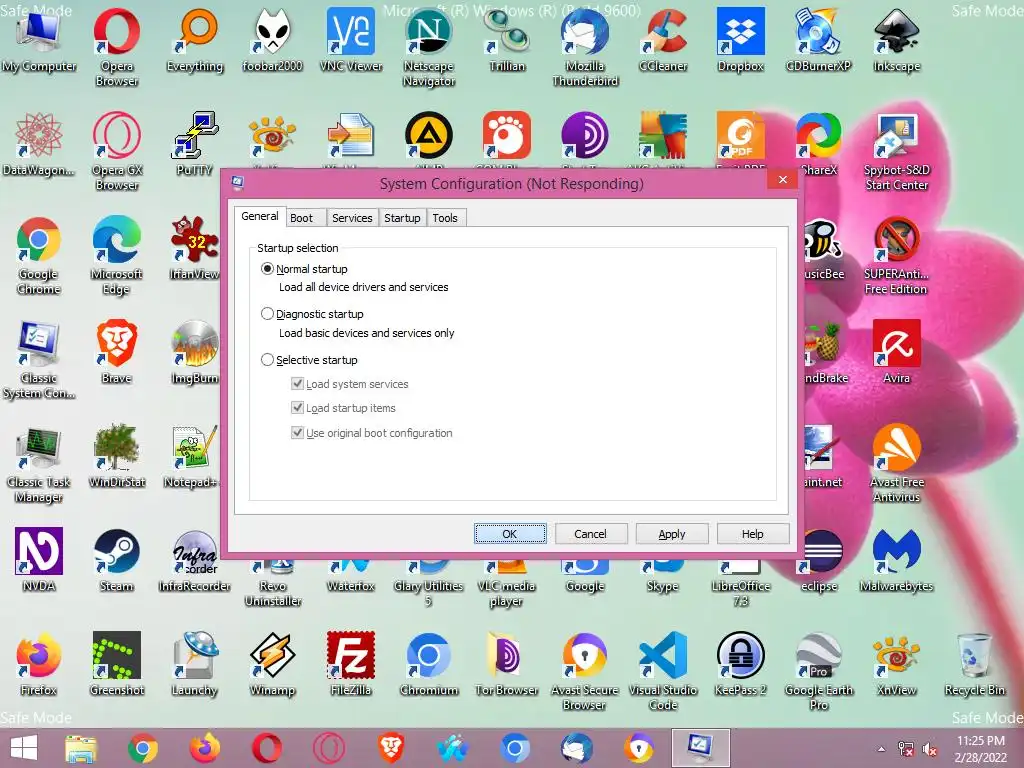
Task: Open FileZilla desktop shortcut
Action: [x=351, y=663]
